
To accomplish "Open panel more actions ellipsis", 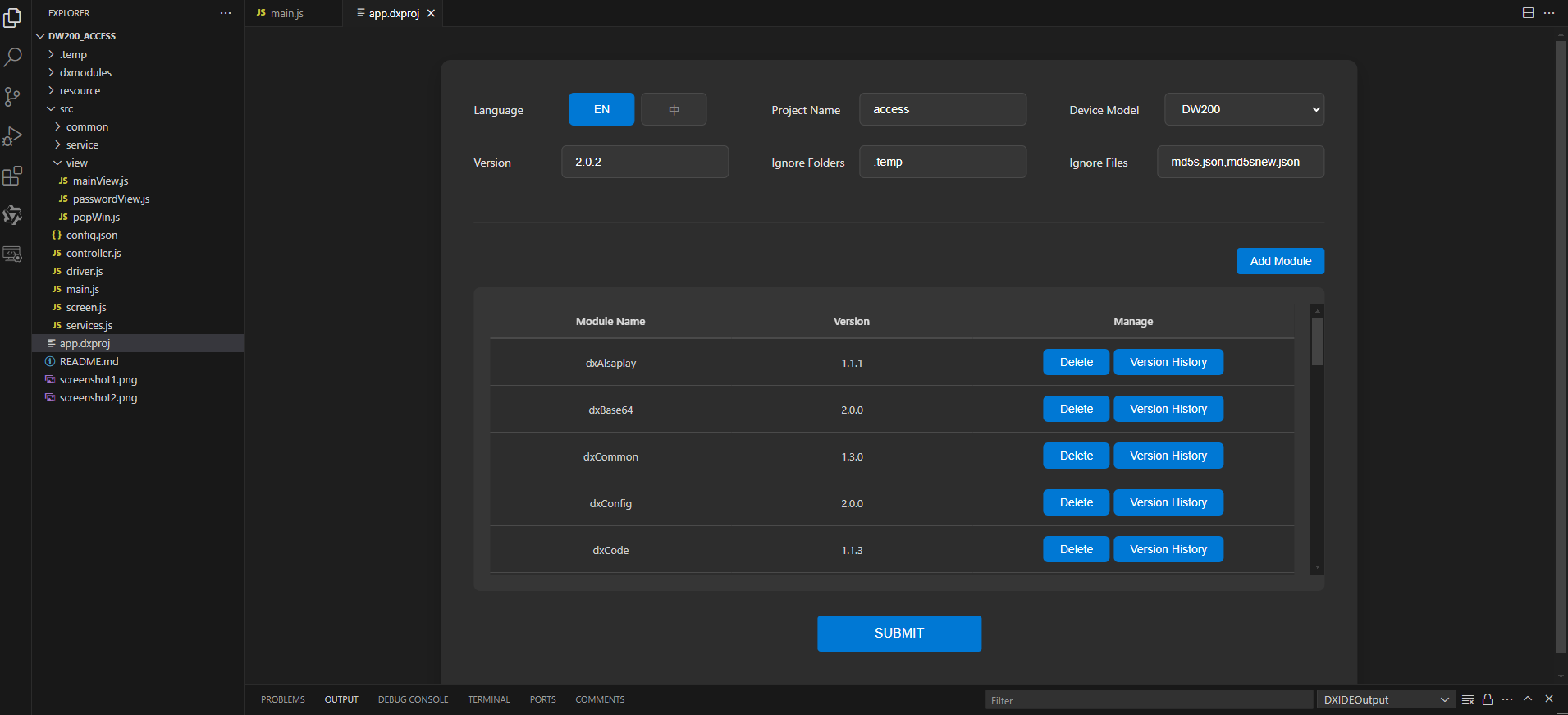I will [x=1507, y=699].
